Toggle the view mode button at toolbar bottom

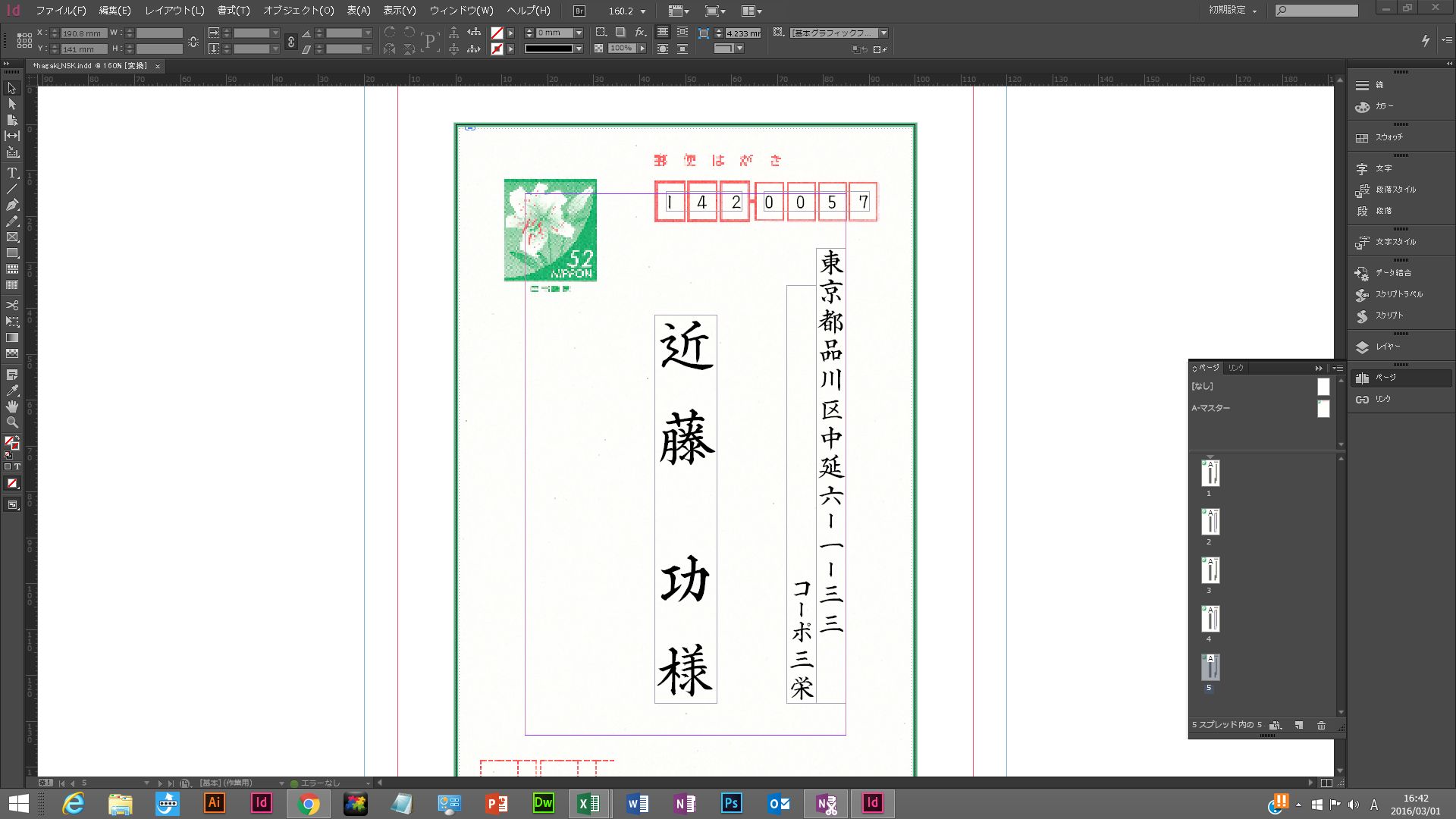(x=12, y=505)
